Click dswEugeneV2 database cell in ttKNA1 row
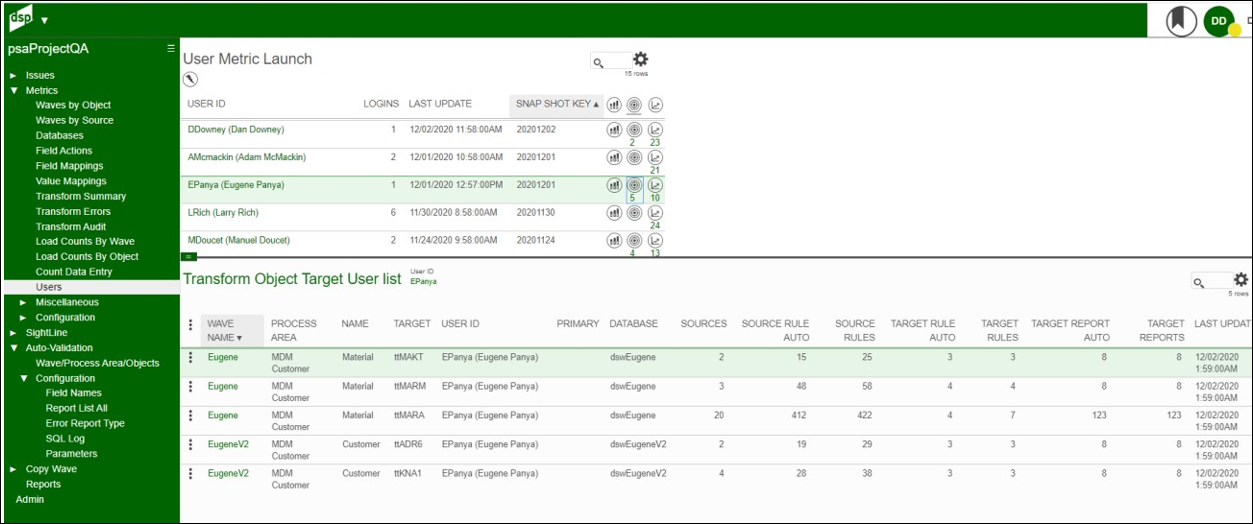1253x524 pixels. click(638, 474)
